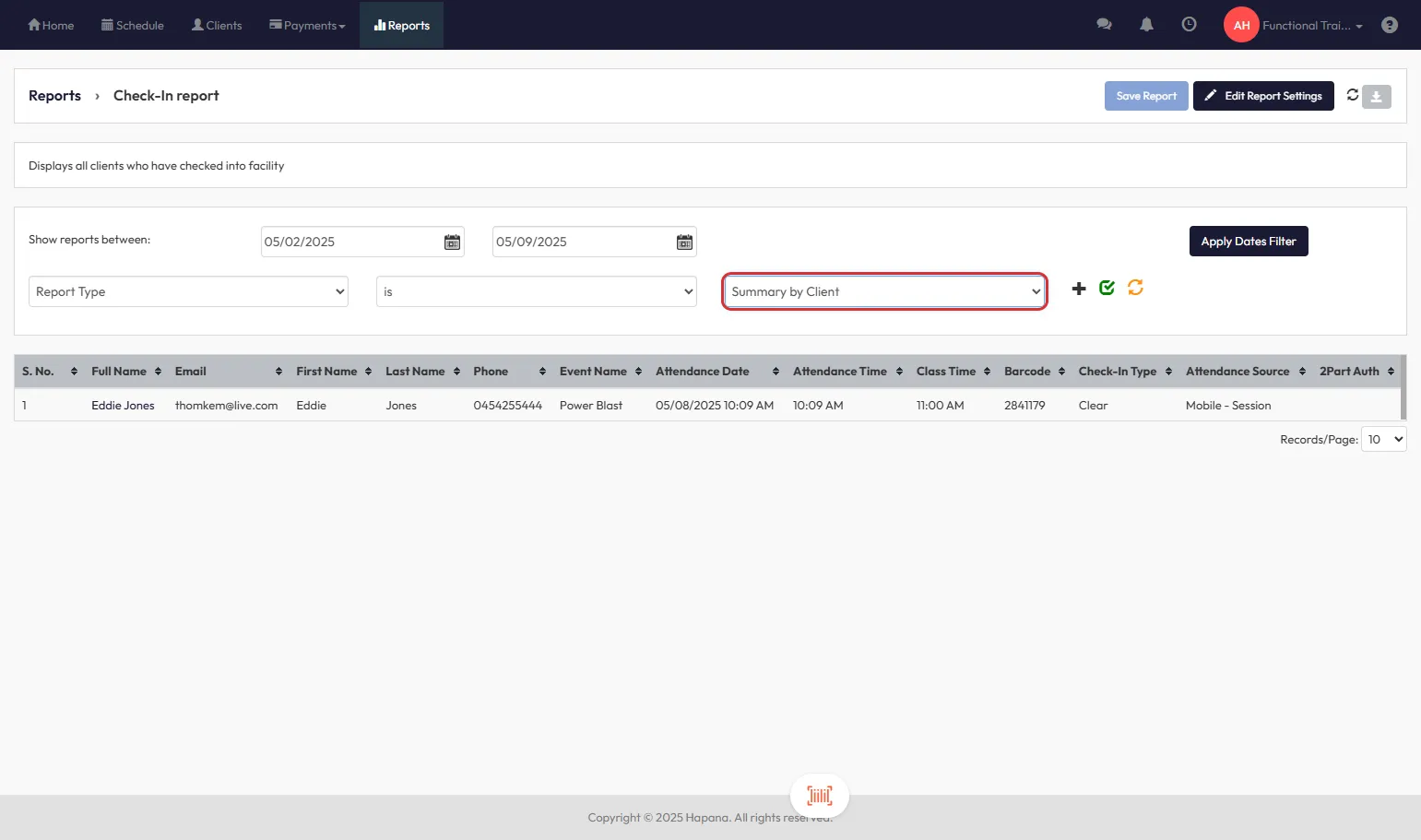Click the end date input field
This screenshot has height=840, width=1421.
tap(583, 242)
